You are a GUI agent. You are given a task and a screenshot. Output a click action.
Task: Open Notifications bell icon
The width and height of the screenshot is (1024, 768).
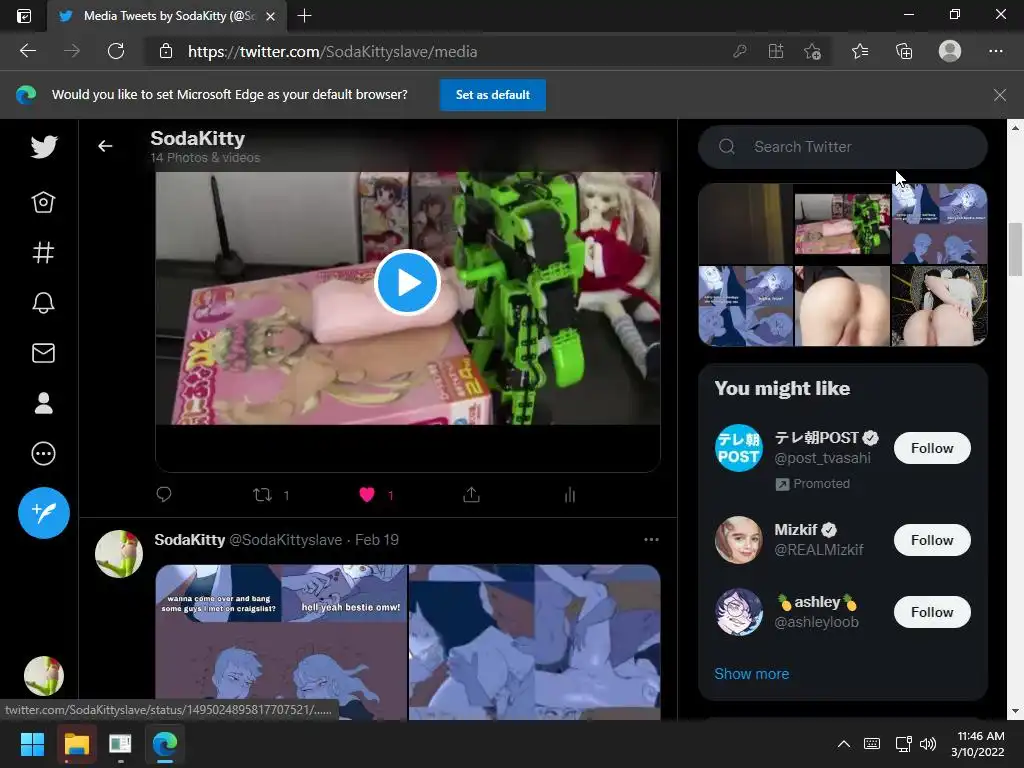[43, 303]
